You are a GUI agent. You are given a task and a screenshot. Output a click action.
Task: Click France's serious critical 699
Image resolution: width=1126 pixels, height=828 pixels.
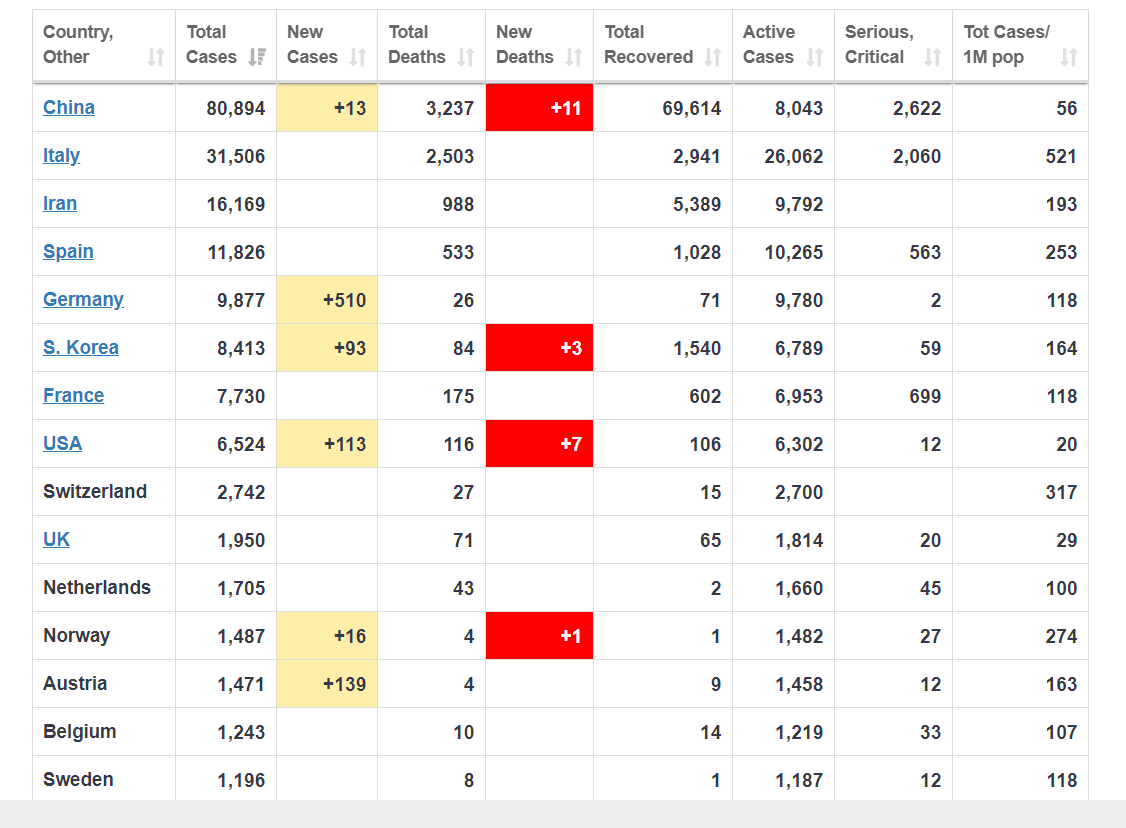[925, 396]
